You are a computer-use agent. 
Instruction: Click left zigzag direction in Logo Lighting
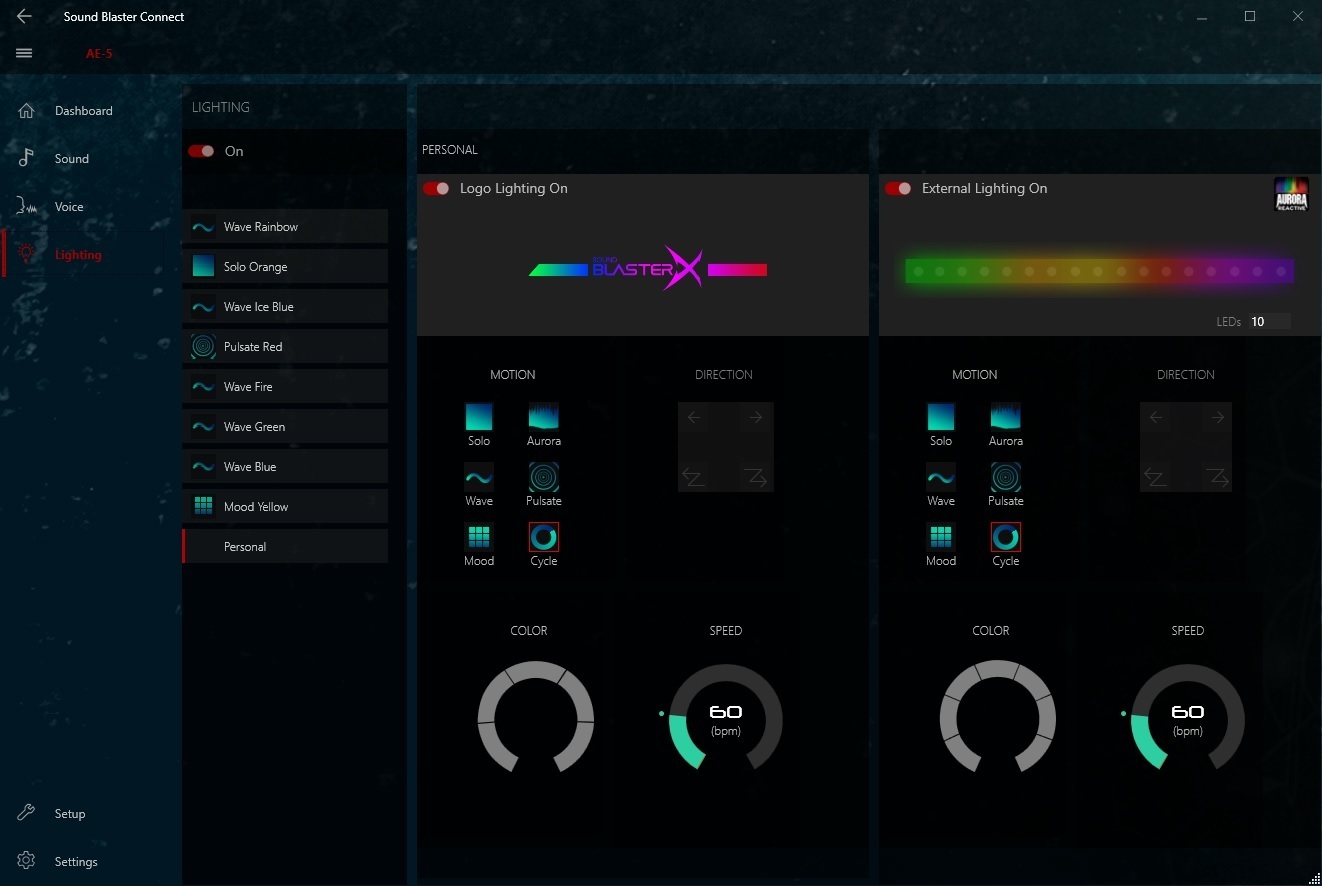point(694,477)
